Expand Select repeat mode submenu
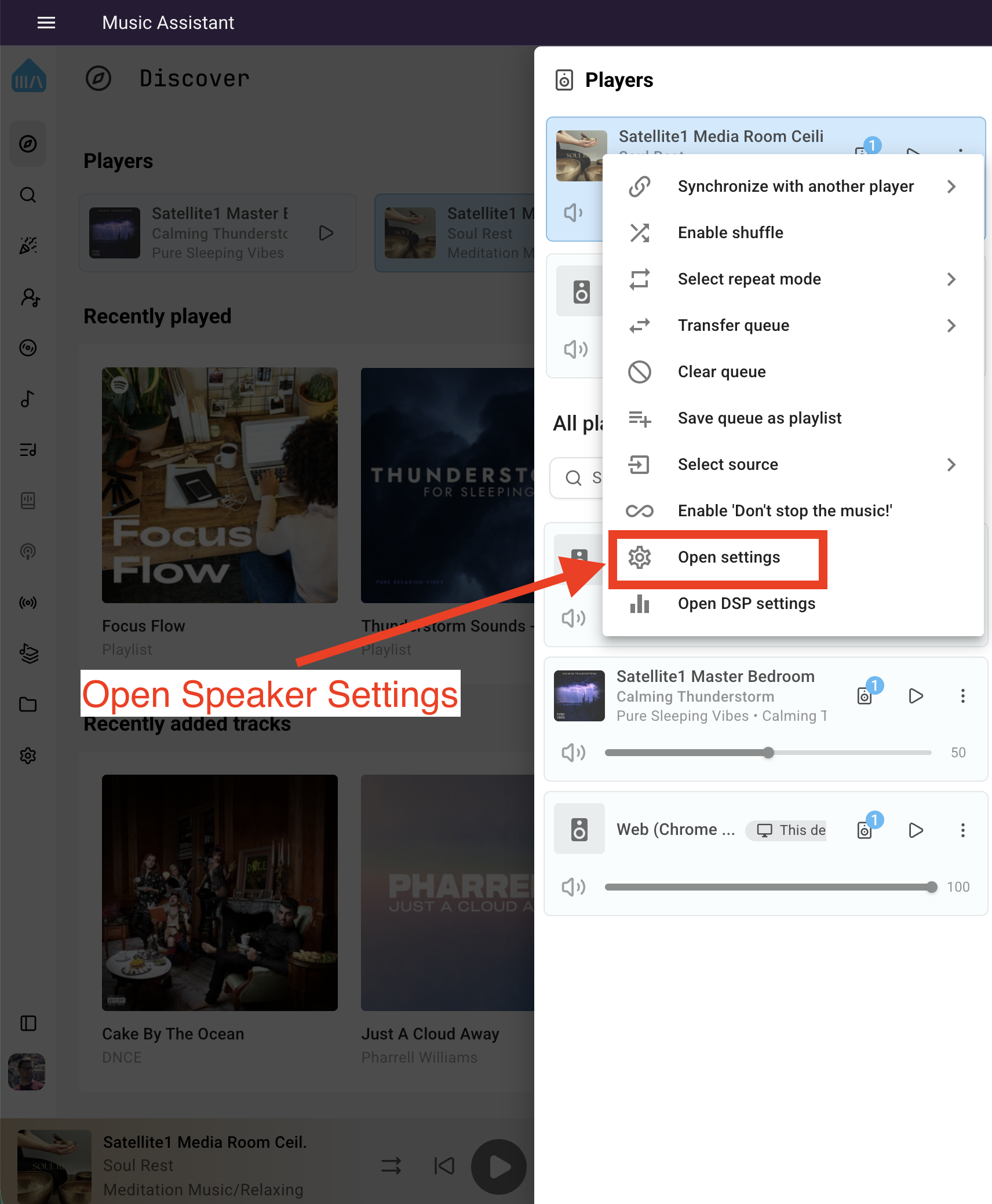992x1204 pixels. tap(793, 279)
